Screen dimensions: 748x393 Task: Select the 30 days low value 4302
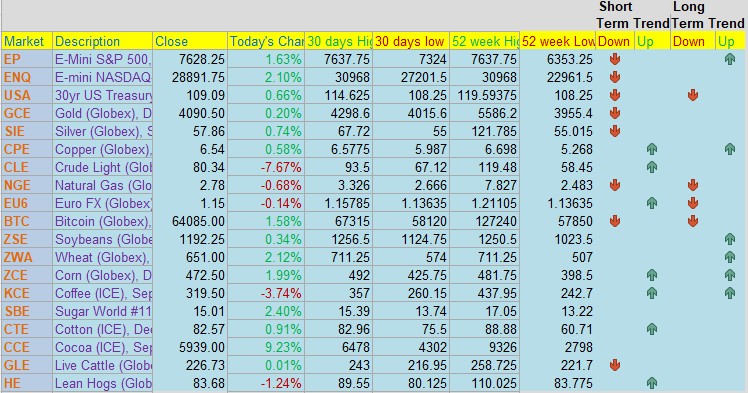pos(411,347)
